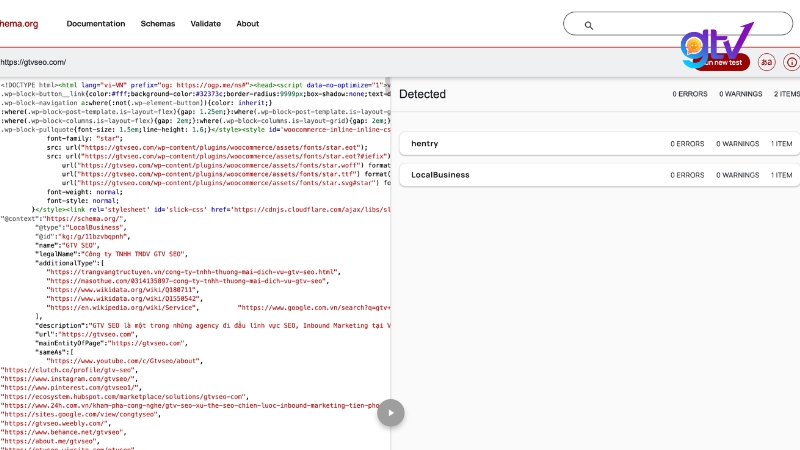Viewport: 800px width, 450px height.
Task: Click the Run new test button
Action: click(722, 62)
